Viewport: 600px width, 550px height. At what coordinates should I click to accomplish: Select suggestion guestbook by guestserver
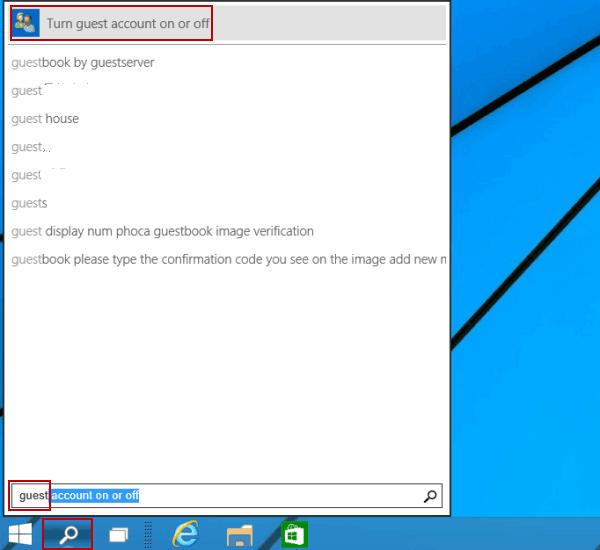click(x=83, y=62)
